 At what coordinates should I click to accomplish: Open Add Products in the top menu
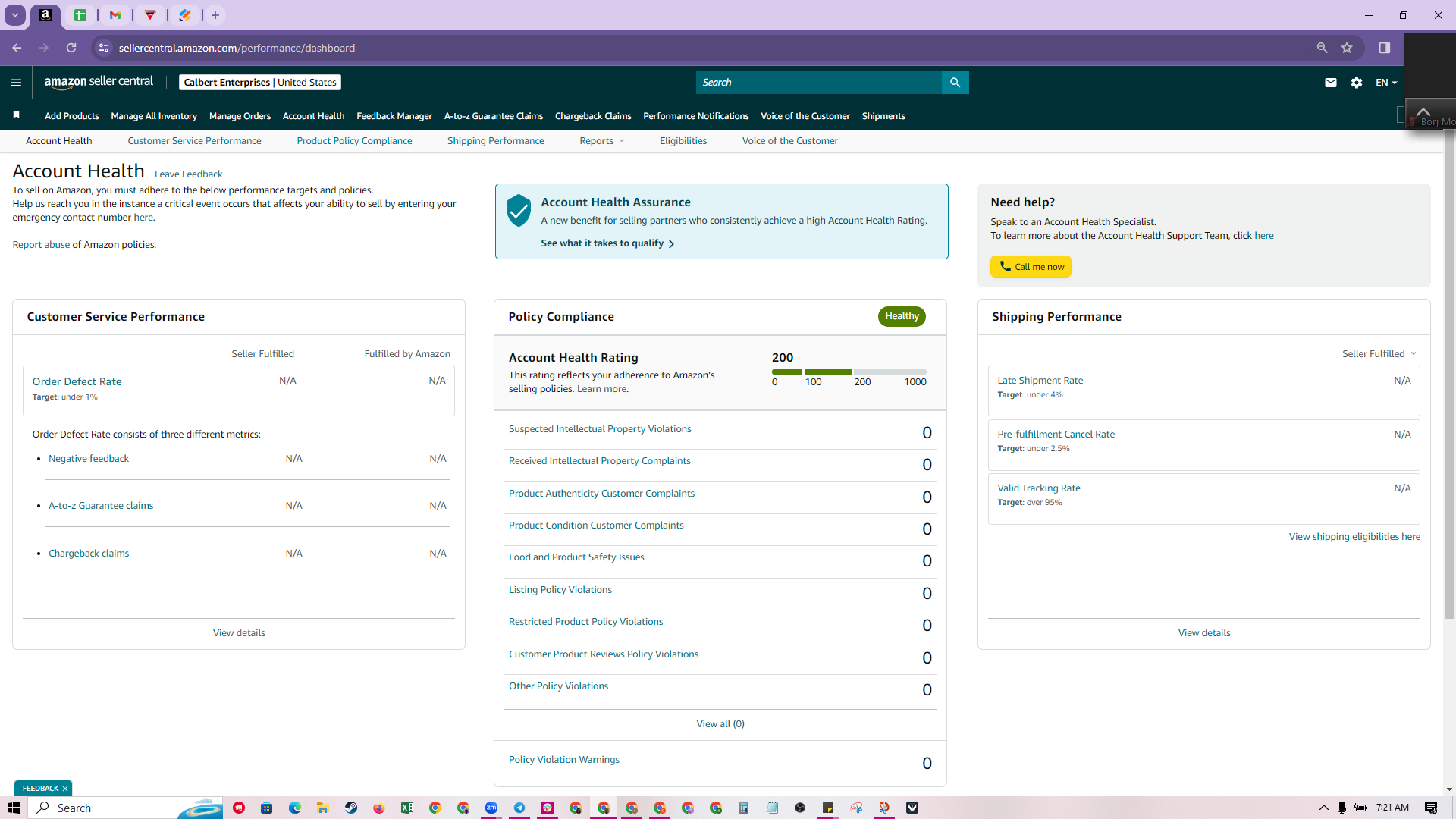point(72,116)
